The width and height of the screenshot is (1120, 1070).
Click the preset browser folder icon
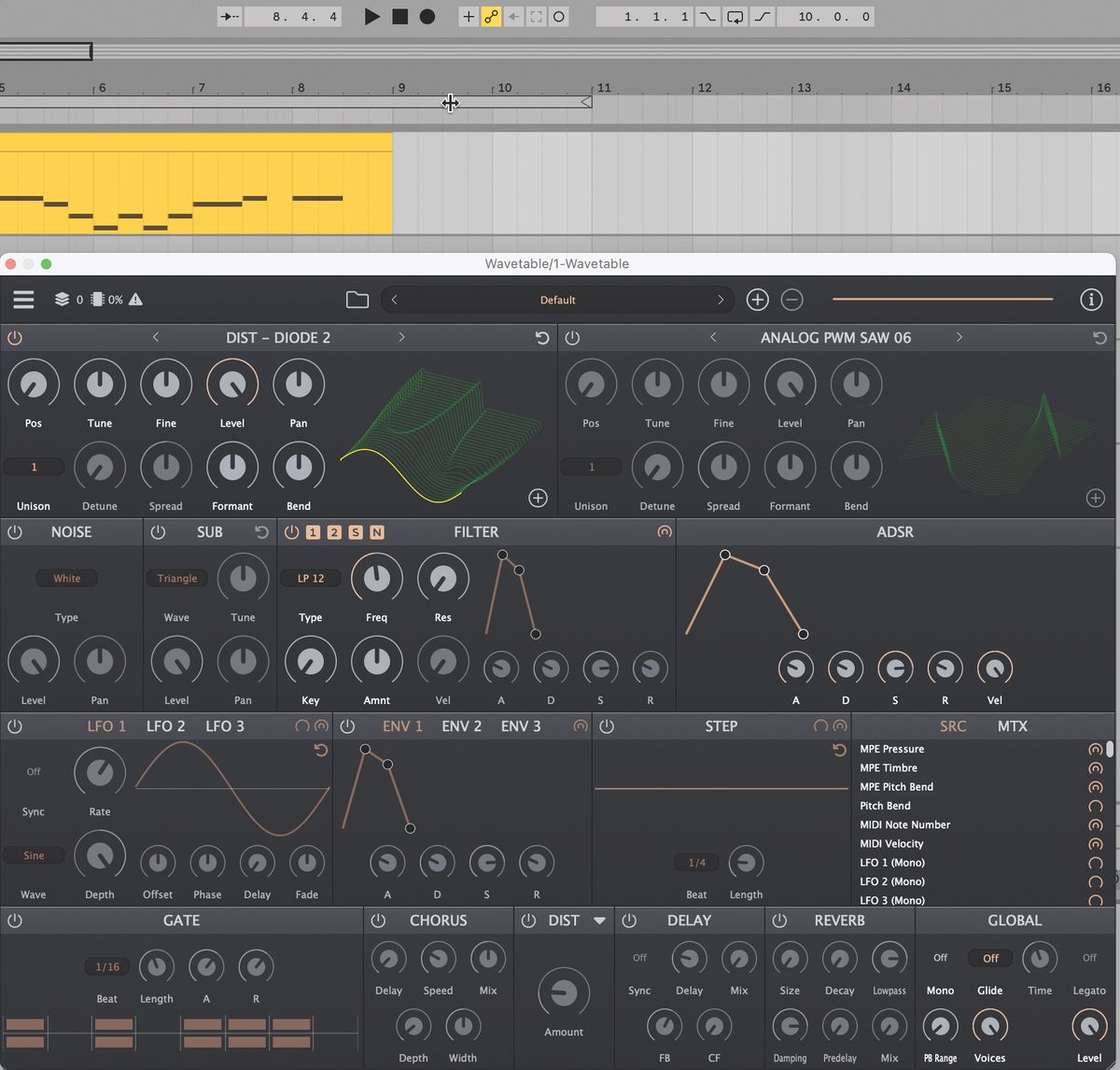pyautogui.click(x=357, y=300)
